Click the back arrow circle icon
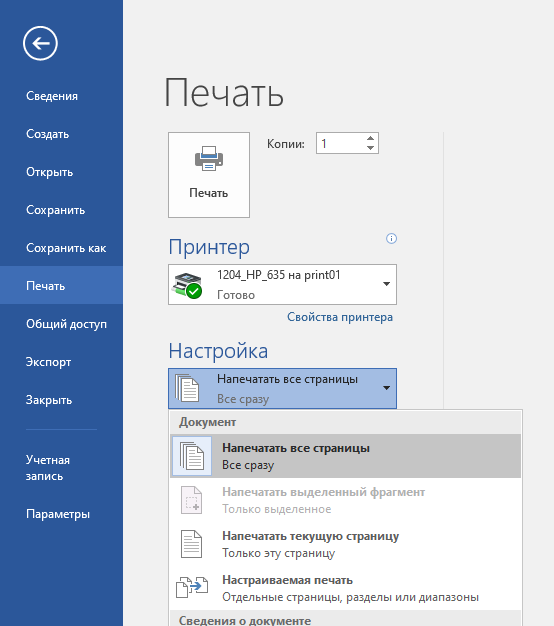Image resolution: width=554 pixels, height=626 pixels. [40, 43]
